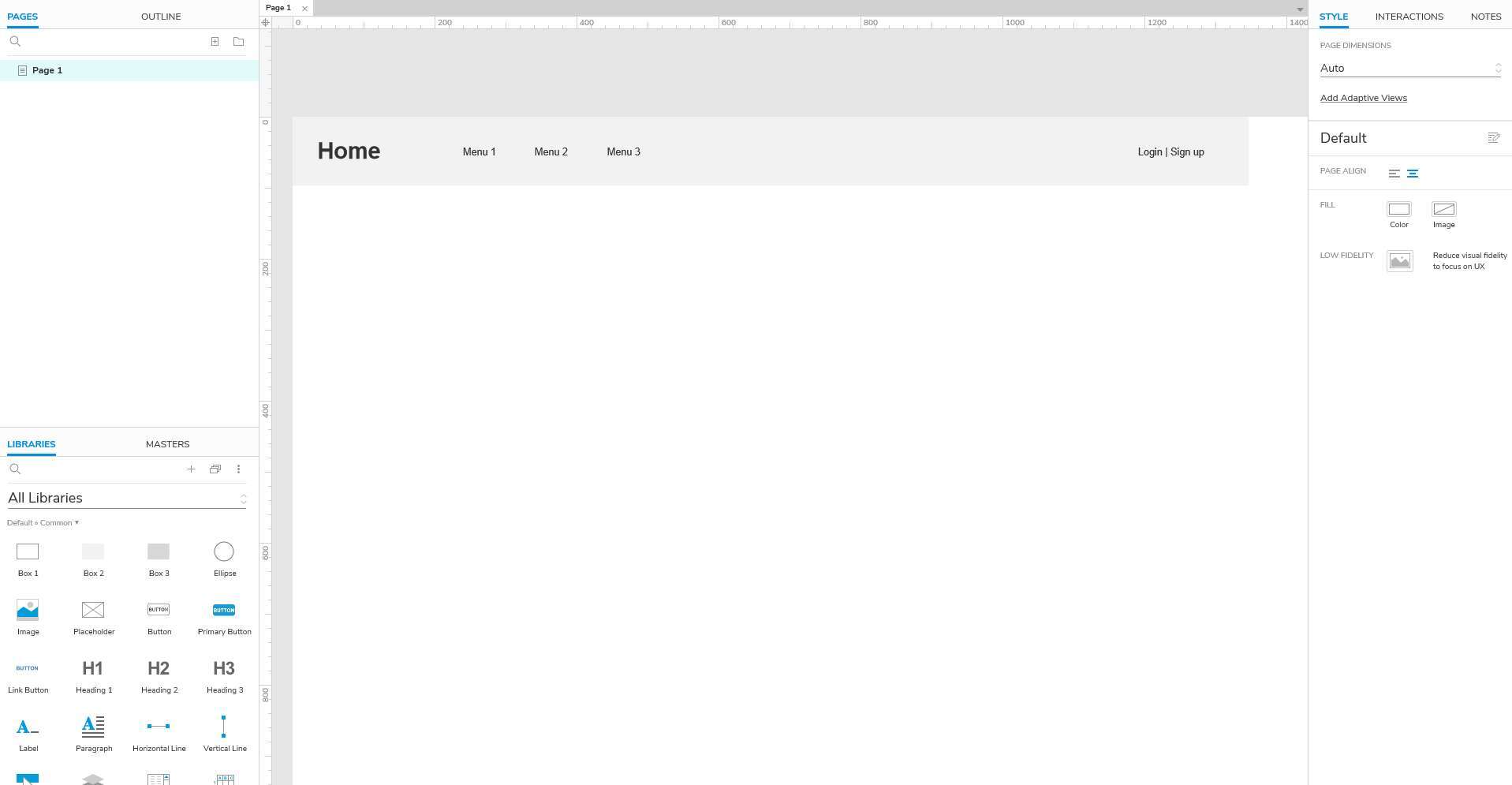Click the ruler origin crosshair icon
Image resolution: width=1512 pixels, height=785 pixels.
coord(265,22)
